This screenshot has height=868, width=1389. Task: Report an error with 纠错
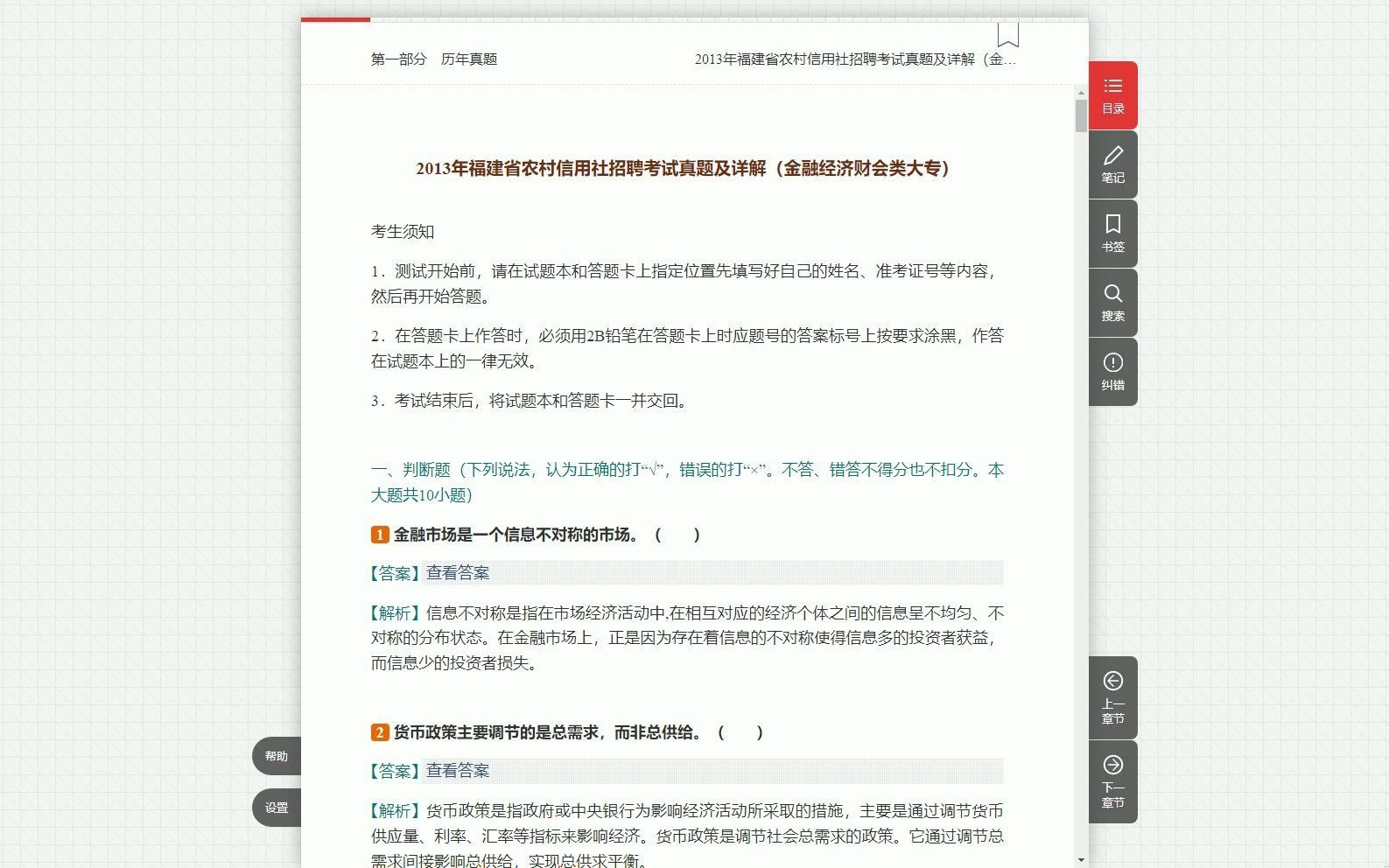tap(1112, 372)
